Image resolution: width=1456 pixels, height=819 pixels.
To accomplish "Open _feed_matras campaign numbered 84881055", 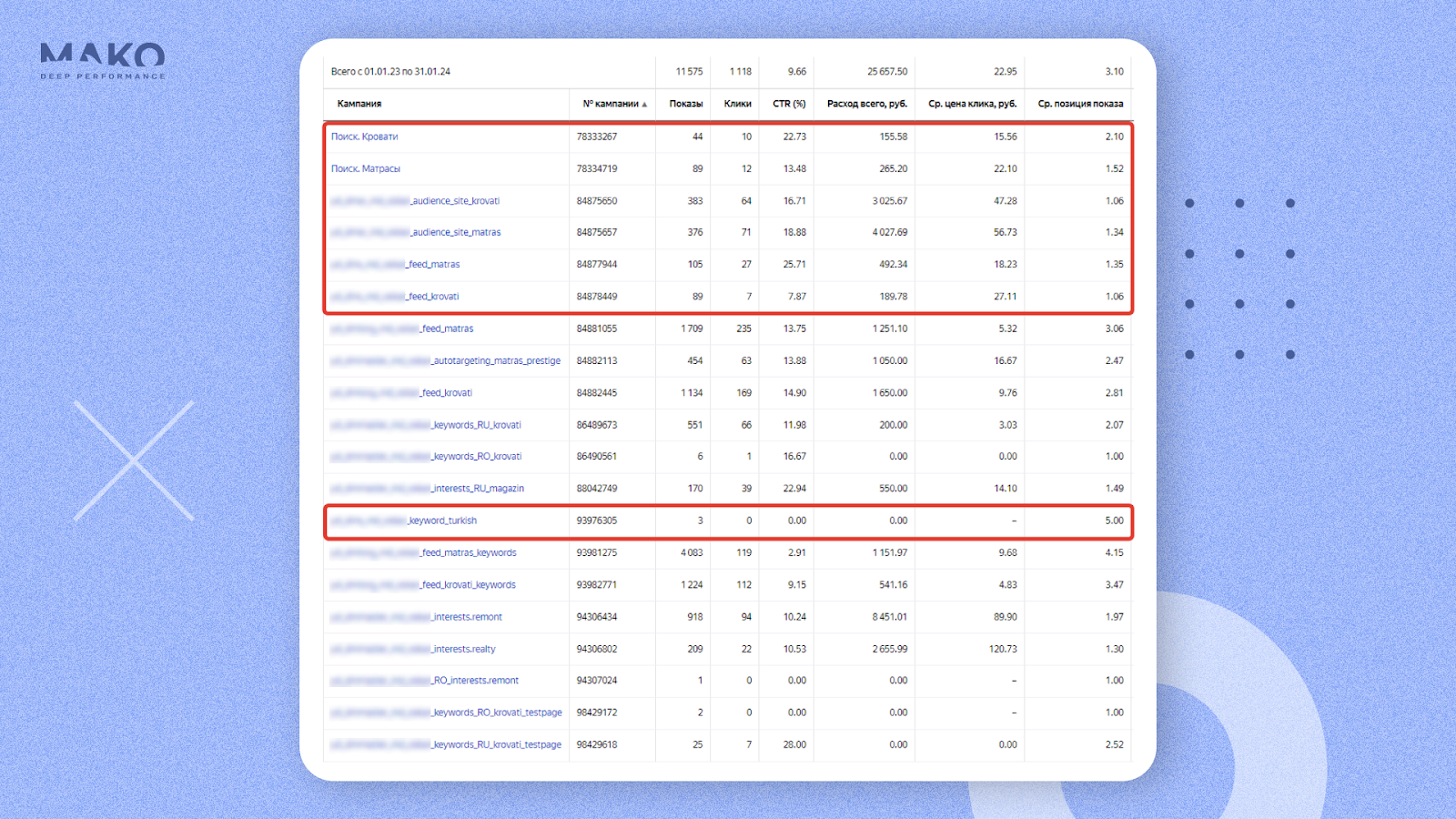I will coord(402,329).
